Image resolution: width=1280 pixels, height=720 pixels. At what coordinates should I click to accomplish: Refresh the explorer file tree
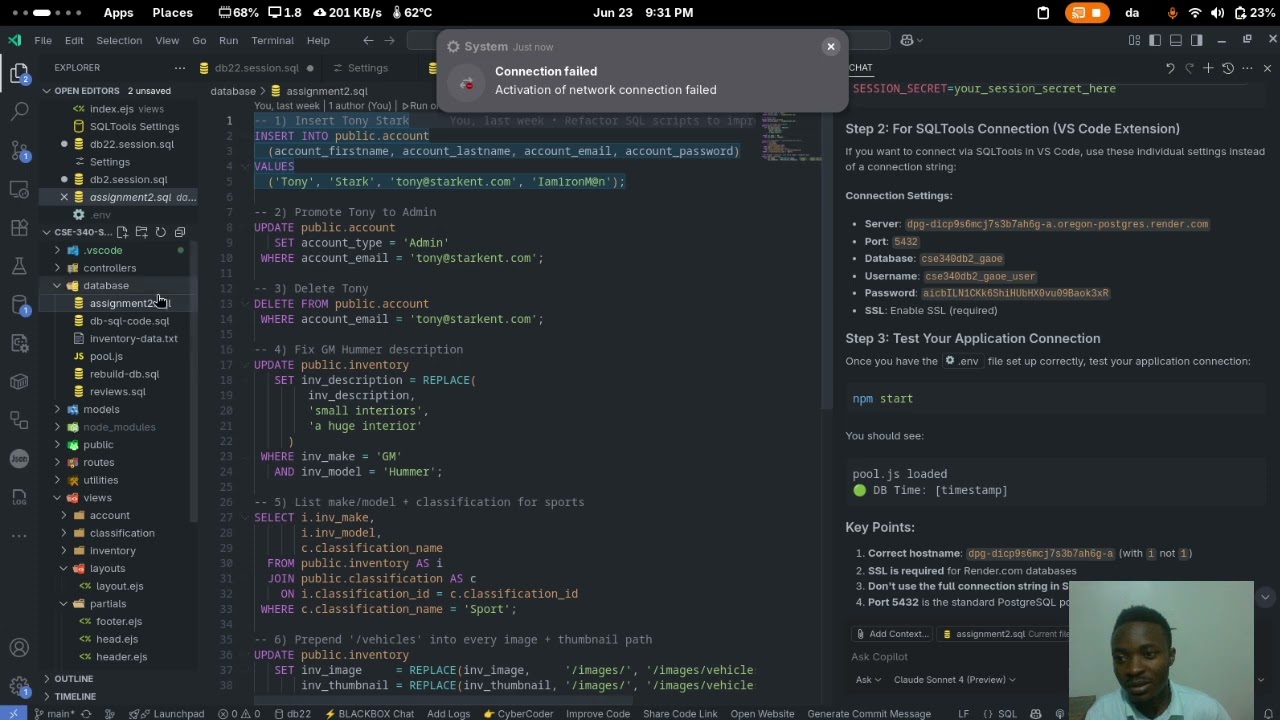click(x=161, y=232)
